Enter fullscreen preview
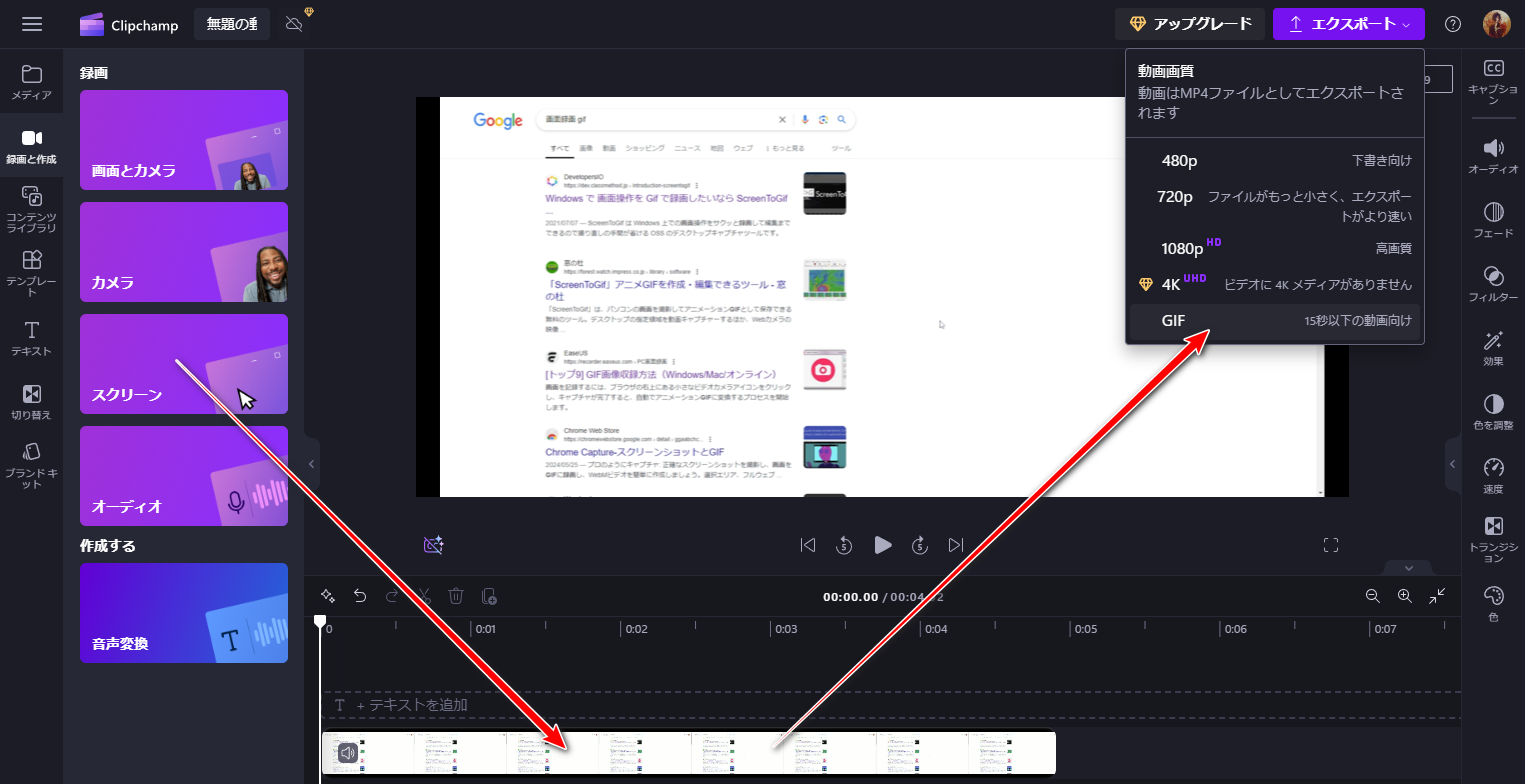 pyautogui.click(x=1331, y=545)
